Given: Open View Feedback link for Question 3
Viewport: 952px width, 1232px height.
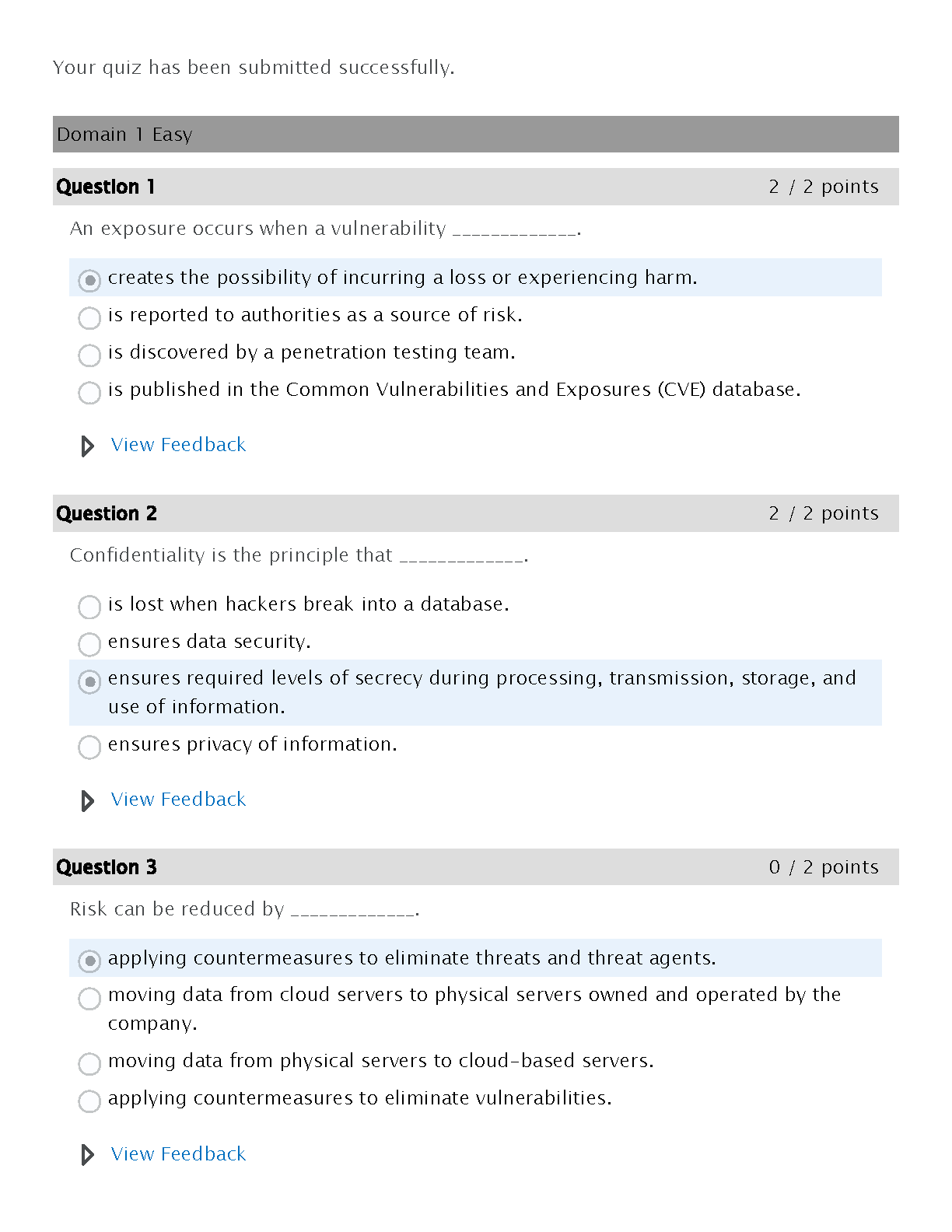Looking at the screenshot, I should tap(178, 1154).
